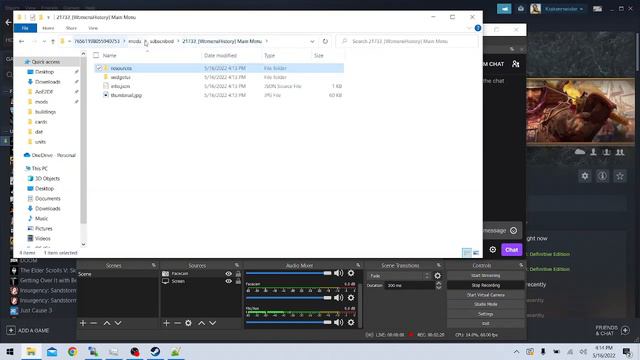
Task: Switch Explorer to details view
Action: [467, 253]
